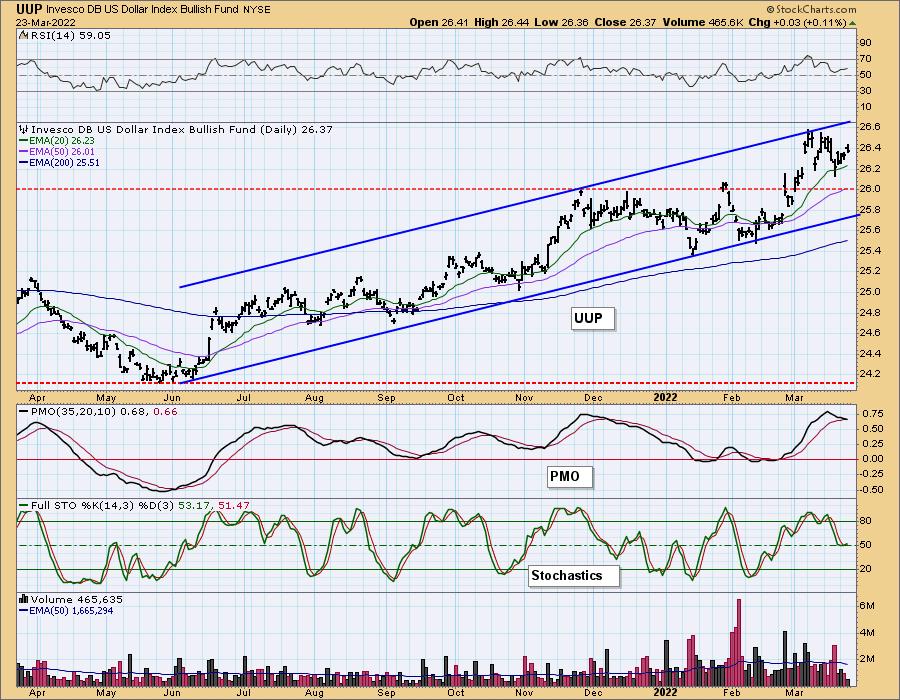Click the PMO annotation box

569,476
